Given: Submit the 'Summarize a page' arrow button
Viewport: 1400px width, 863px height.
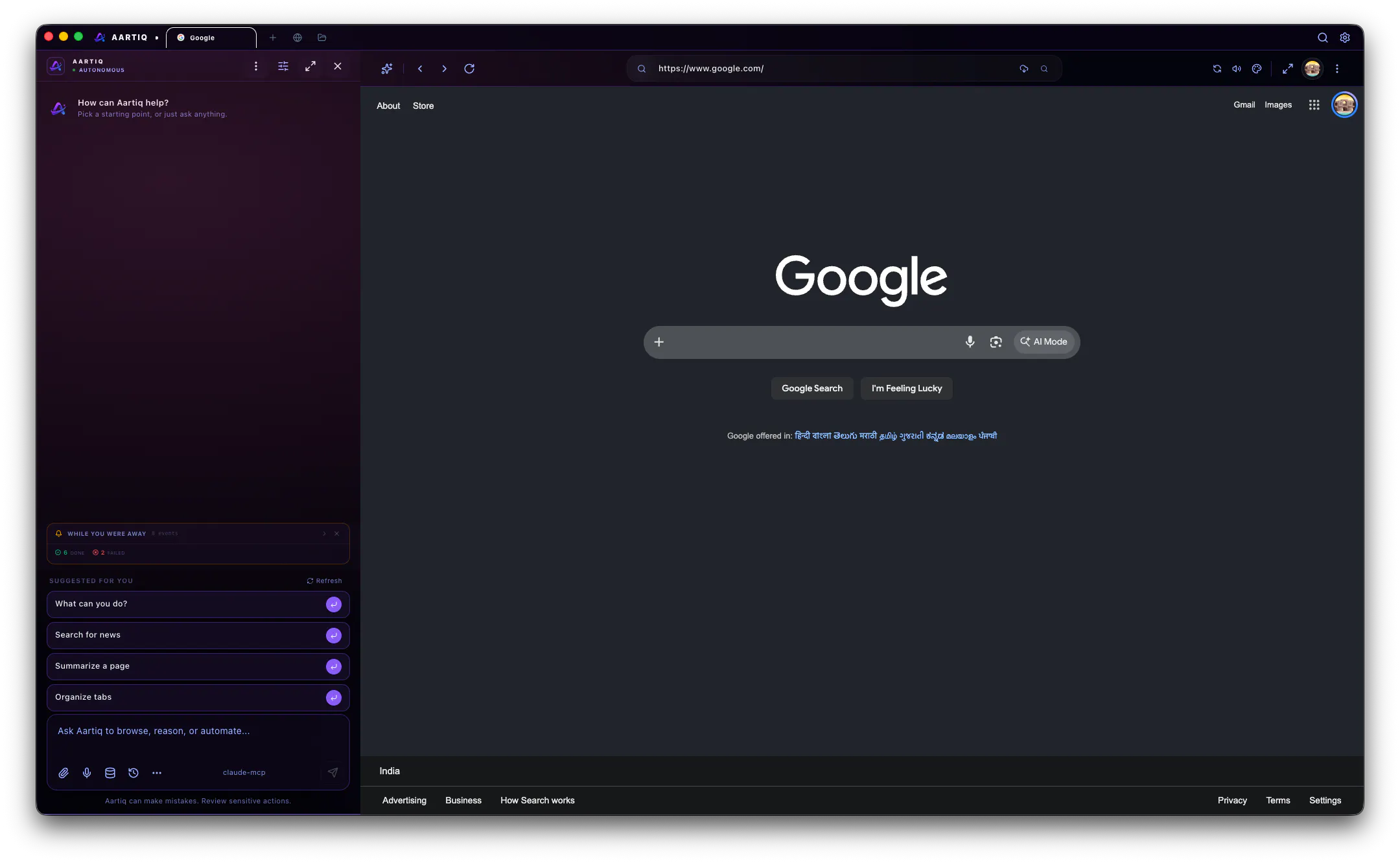Looking at the screenshot, I should click(x=334, y=667).
